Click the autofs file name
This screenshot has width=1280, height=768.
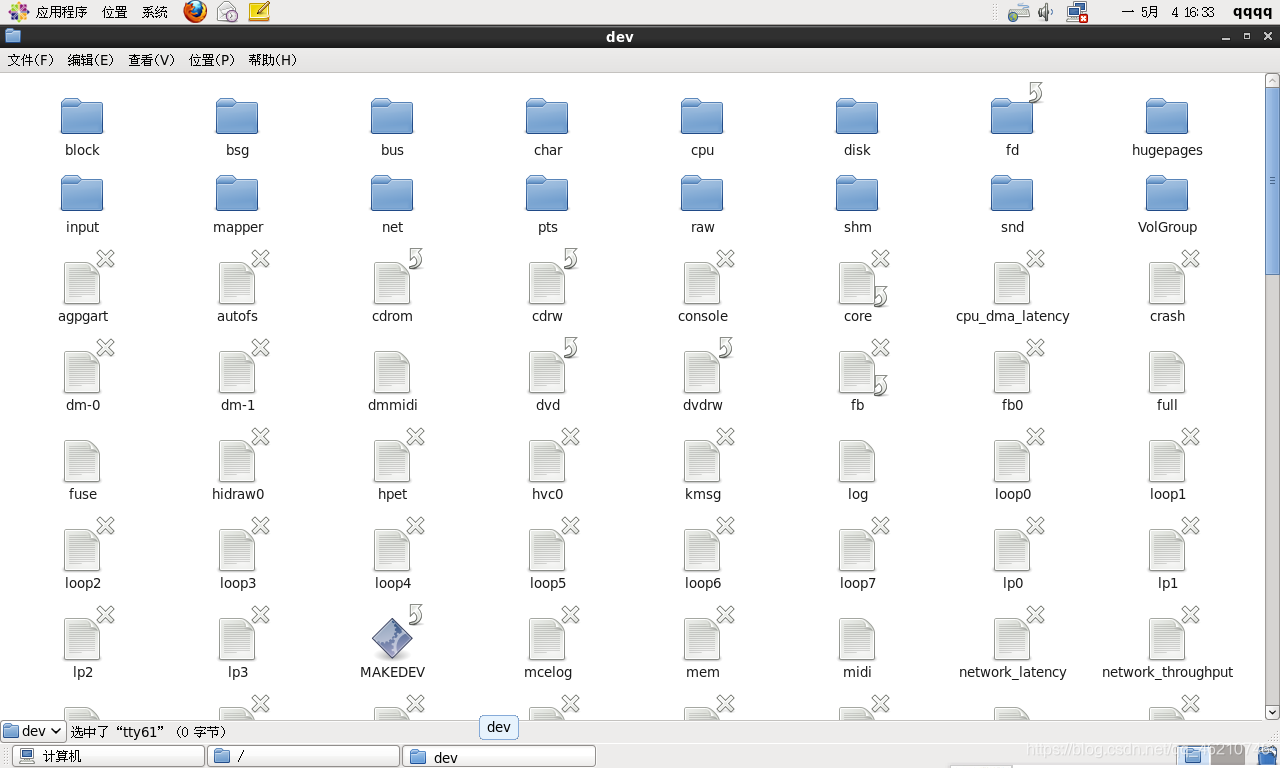point(237,316)
